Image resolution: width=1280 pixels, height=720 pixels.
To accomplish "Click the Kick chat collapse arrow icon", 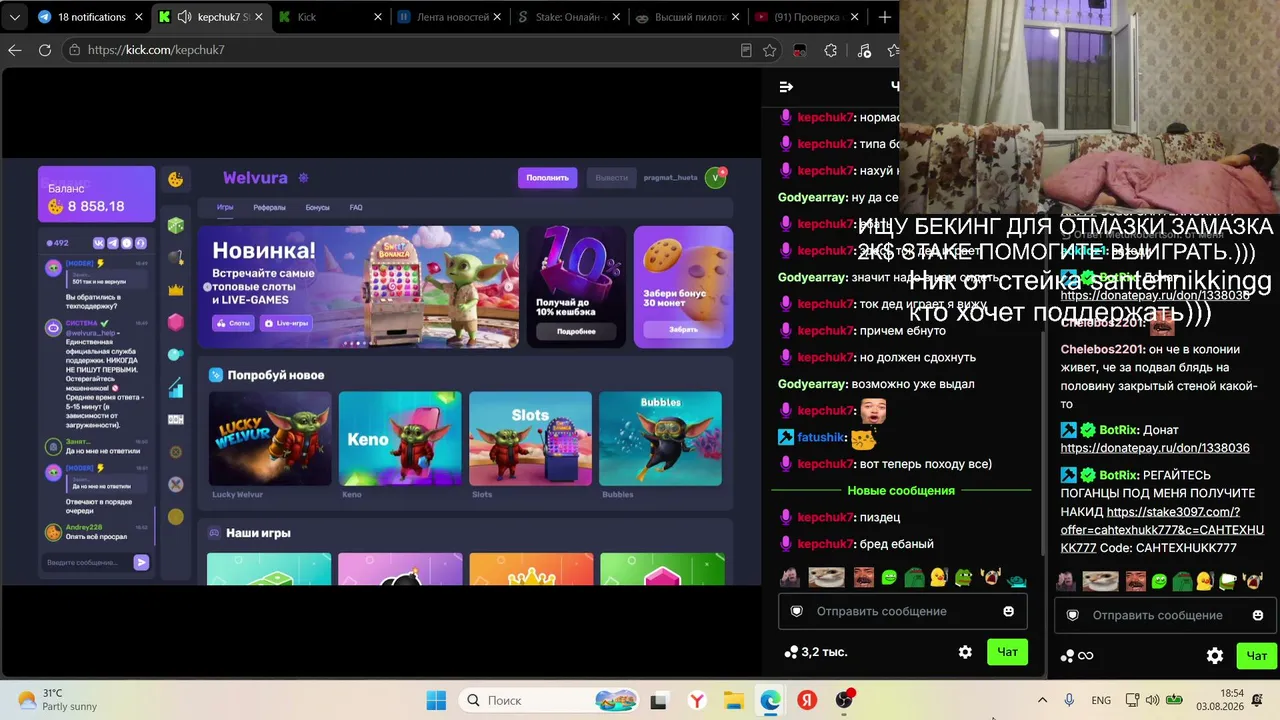I will 786,87.
